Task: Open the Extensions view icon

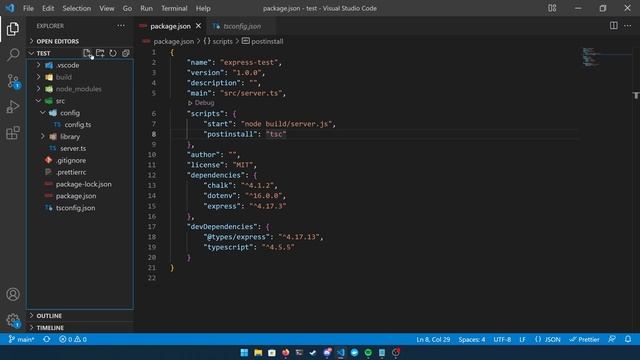Action: [x=13, y=133]
